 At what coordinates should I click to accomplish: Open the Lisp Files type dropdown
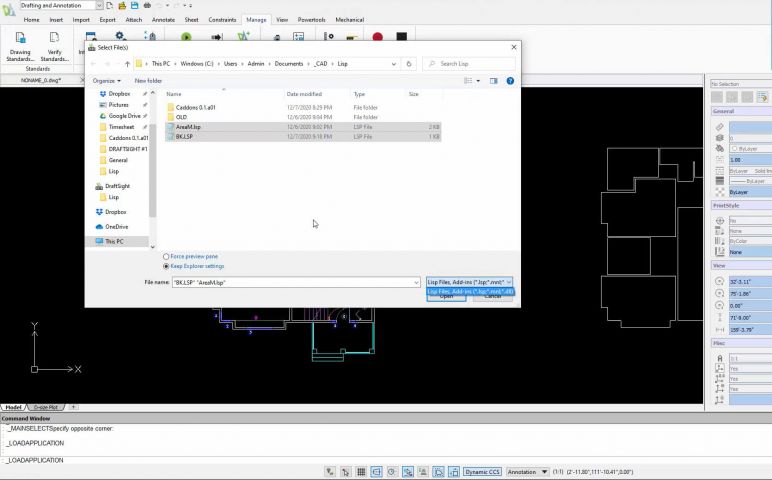point(469,282)
